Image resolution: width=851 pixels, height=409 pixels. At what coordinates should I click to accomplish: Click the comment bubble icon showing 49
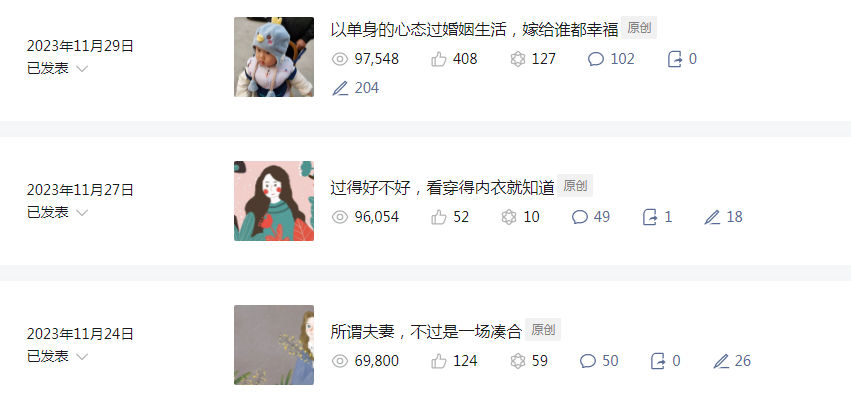[x=580, y=218]
